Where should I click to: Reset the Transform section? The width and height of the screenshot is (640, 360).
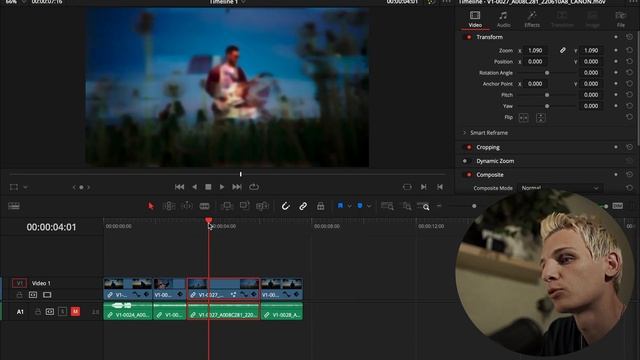(x=629, y=37)
